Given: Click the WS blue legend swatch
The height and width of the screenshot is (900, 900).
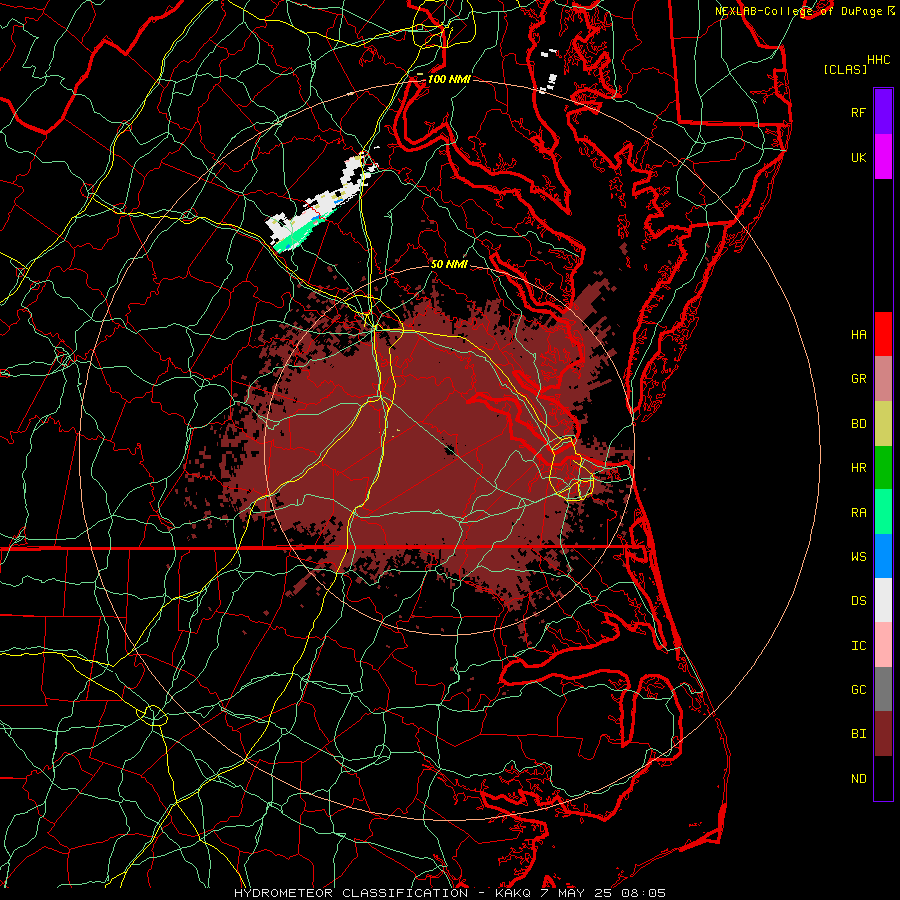Looking at the screenshot, I should coord(883,556).
